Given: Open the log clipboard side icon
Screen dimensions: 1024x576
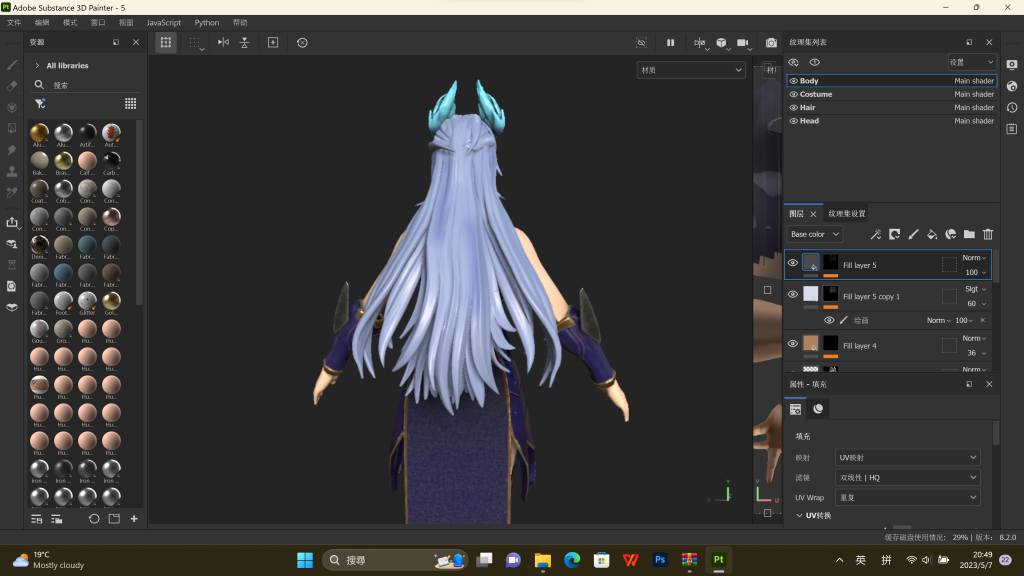Looking at the screenshot, I should coord(1012,129).
